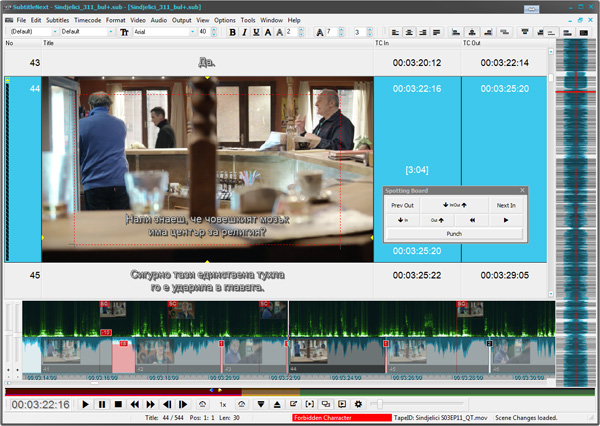
Task: Open the Timecode menu
Action: click(x=88, y=20)
